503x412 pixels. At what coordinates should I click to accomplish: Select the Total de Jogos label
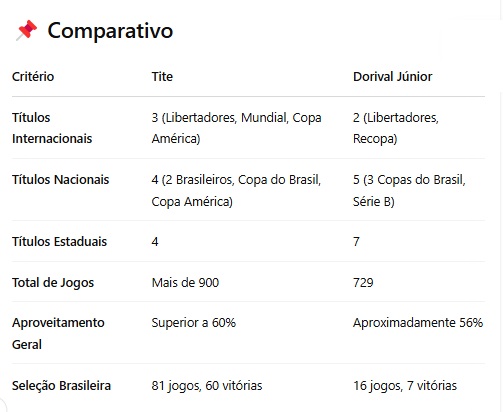(53, 283)
